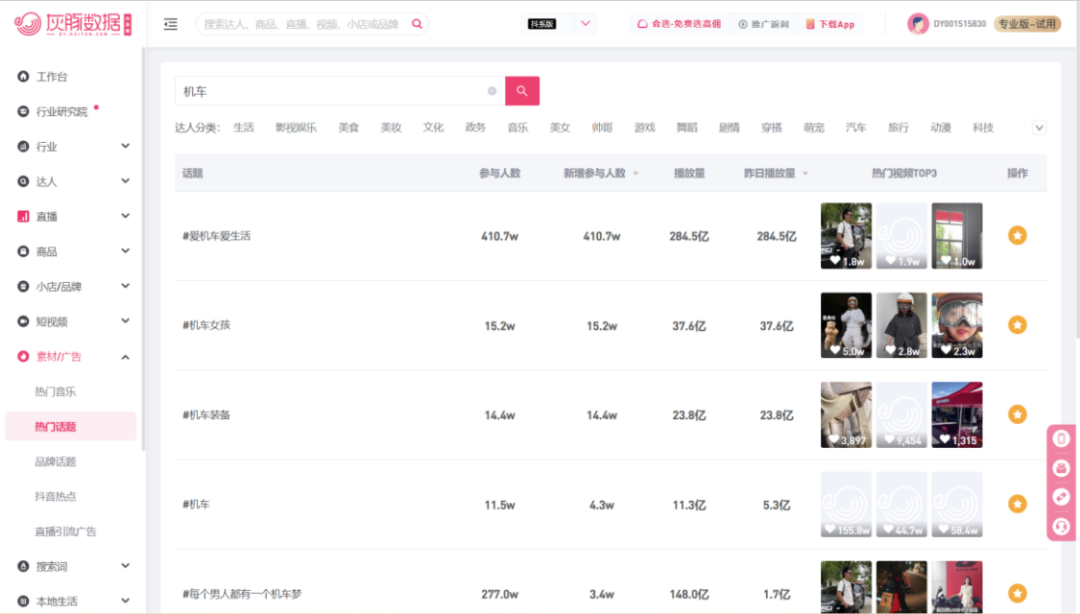The width and height of the screenshot is (1080, 614).
Task: Open the 155.8w likes video of #机车
Action: click(846, 504)
